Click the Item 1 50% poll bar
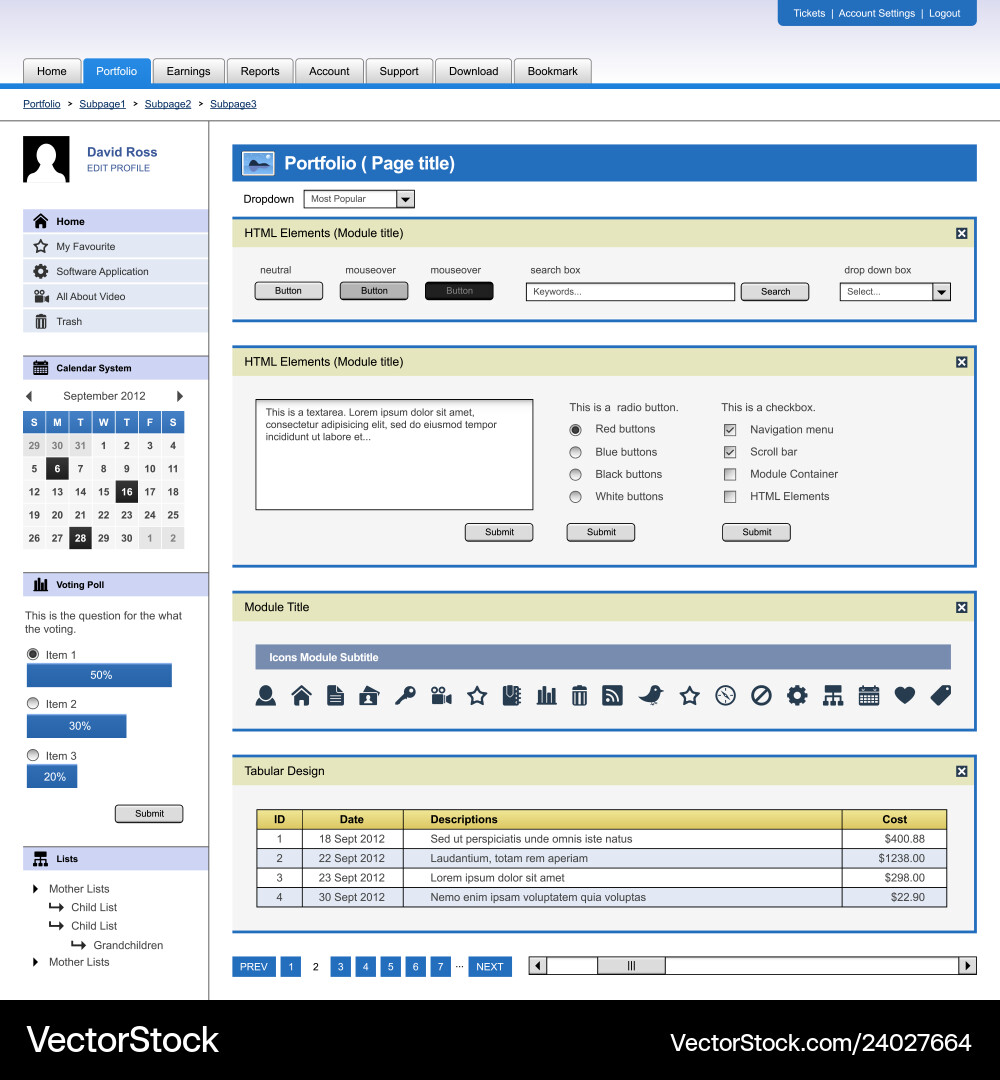This screenshot has width=1000, height=1080. (x=99, y=675)
